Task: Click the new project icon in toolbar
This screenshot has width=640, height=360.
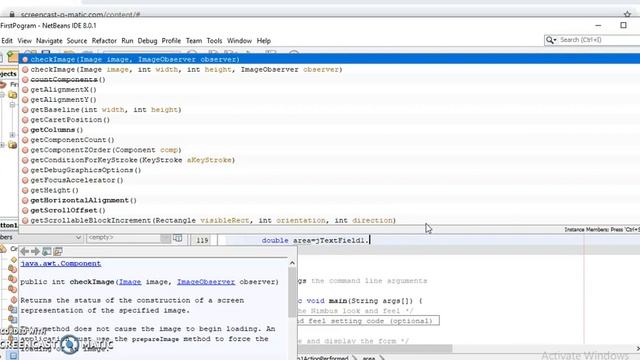Action: pyautogui.click(x=12, y=56)
